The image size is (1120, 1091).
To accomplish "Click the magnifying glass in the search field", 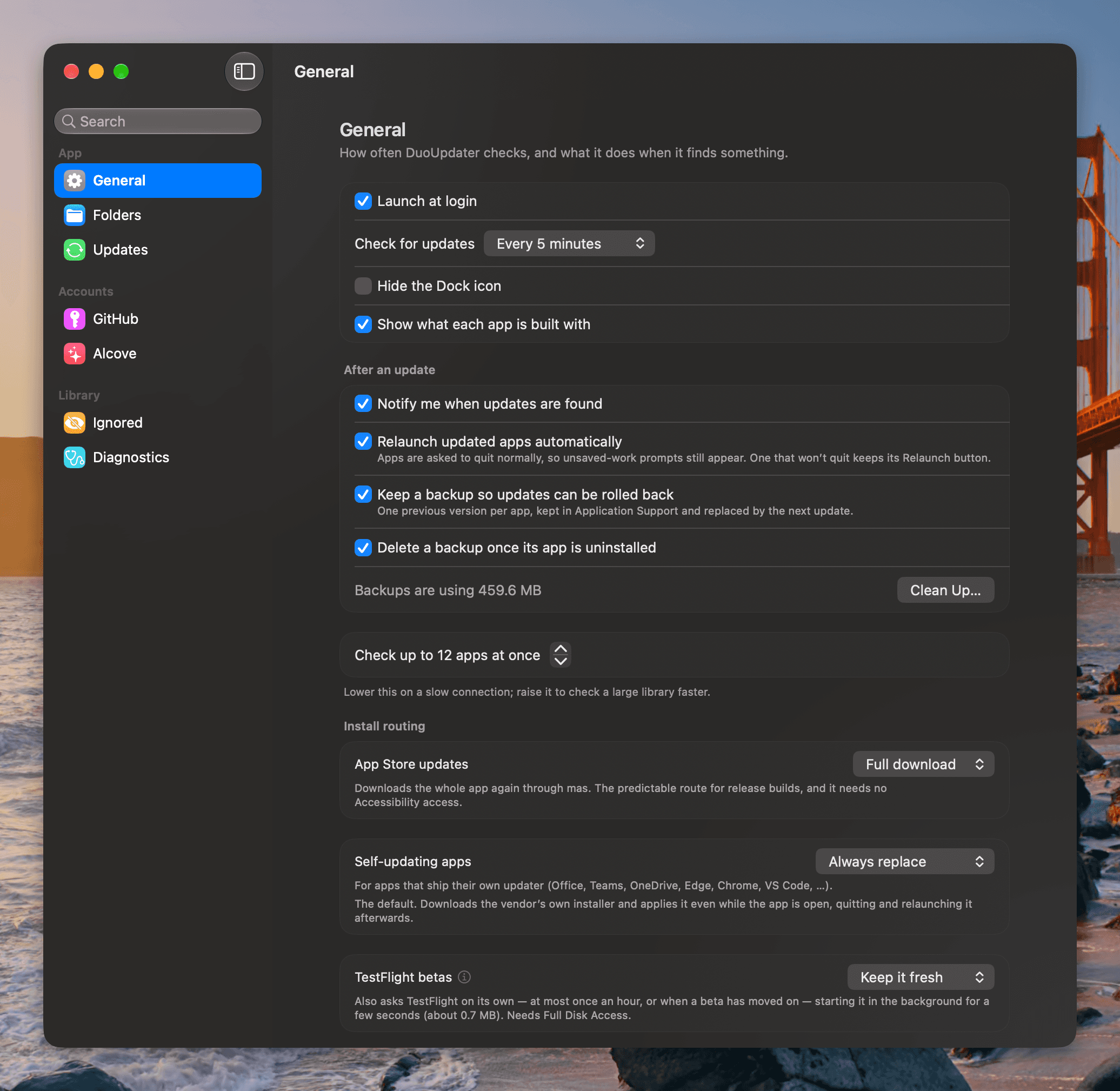I will [69, 122].
